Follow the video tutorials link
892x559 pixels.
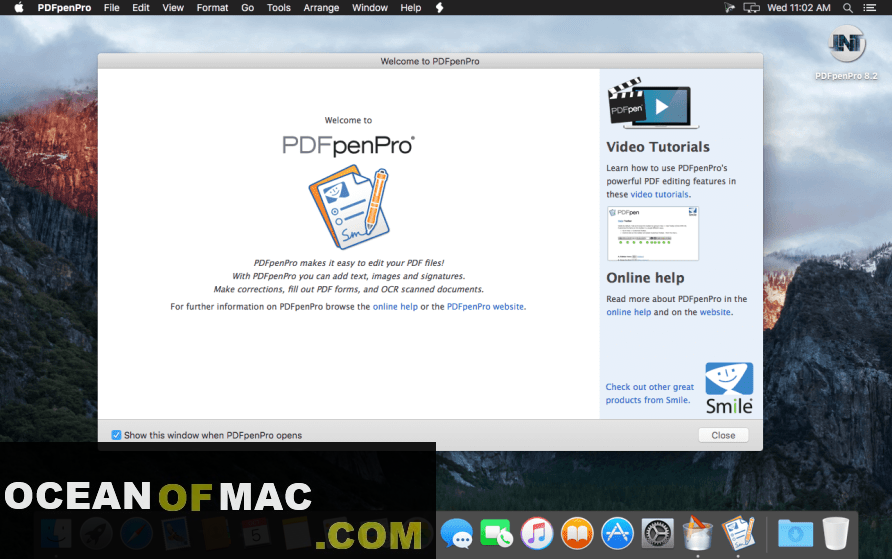(659, 194)
